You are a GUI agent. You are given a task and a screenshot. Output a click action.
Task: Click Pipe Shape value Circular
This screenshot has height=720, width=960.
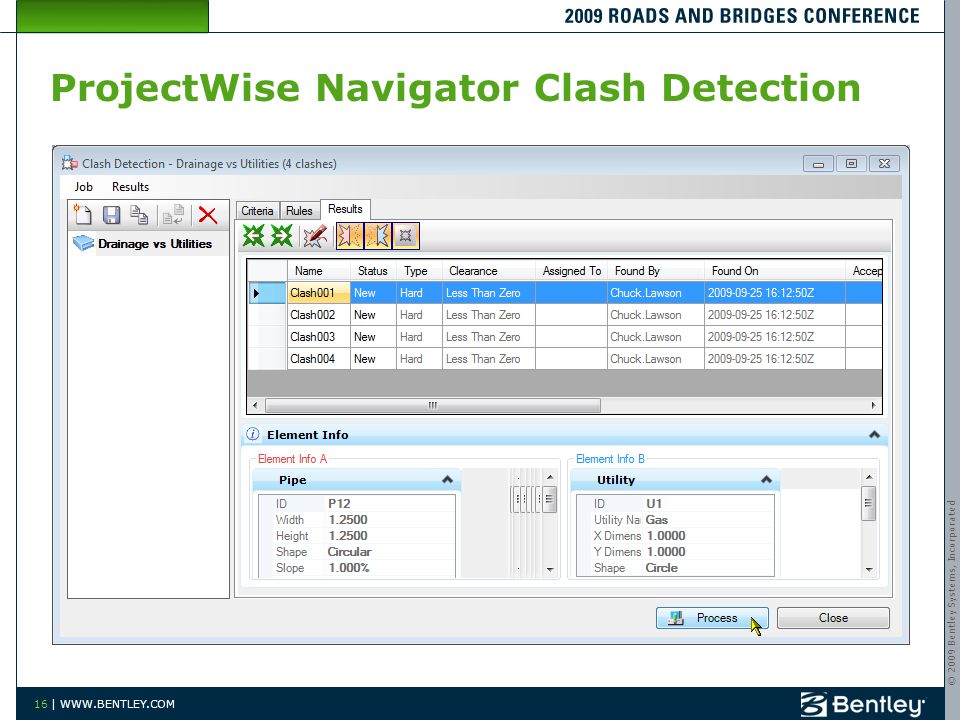tap(350, 552)
